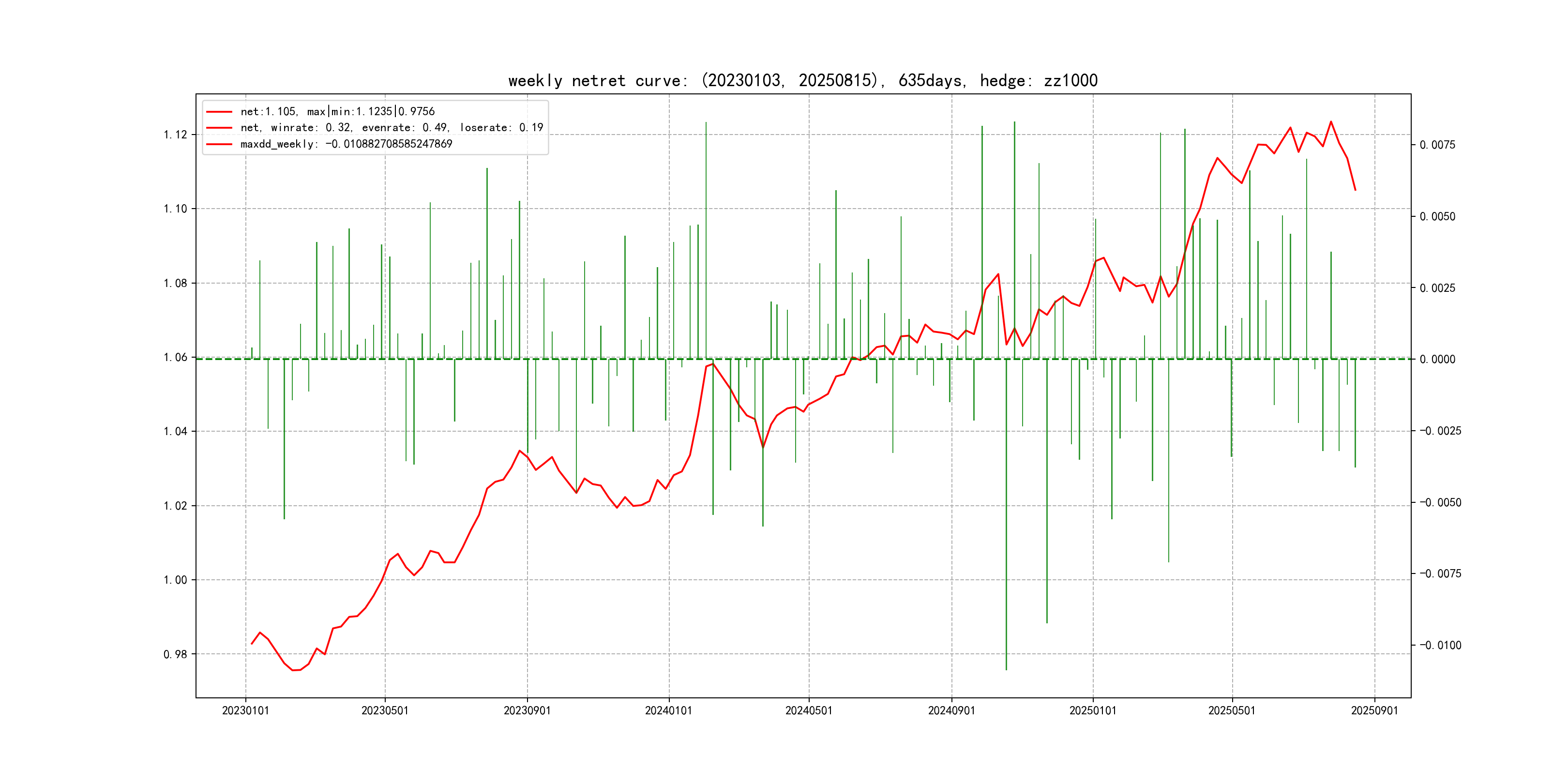
Task: Click the 20240501 x-axis date label
Action: coord(808,711)
